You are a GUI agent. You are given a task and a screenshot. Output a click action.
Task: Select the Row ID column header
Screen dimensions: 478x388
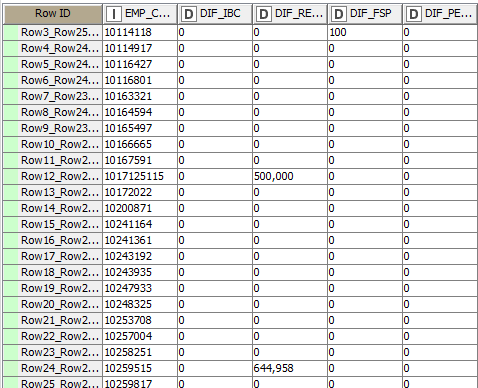[52, 14]
